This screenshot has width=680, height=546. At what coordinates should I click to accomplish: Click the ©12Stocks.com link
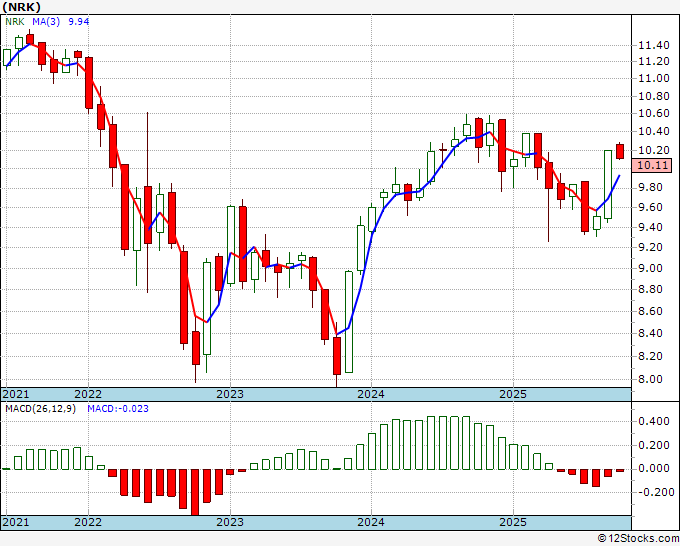click(x=638, y=539)
